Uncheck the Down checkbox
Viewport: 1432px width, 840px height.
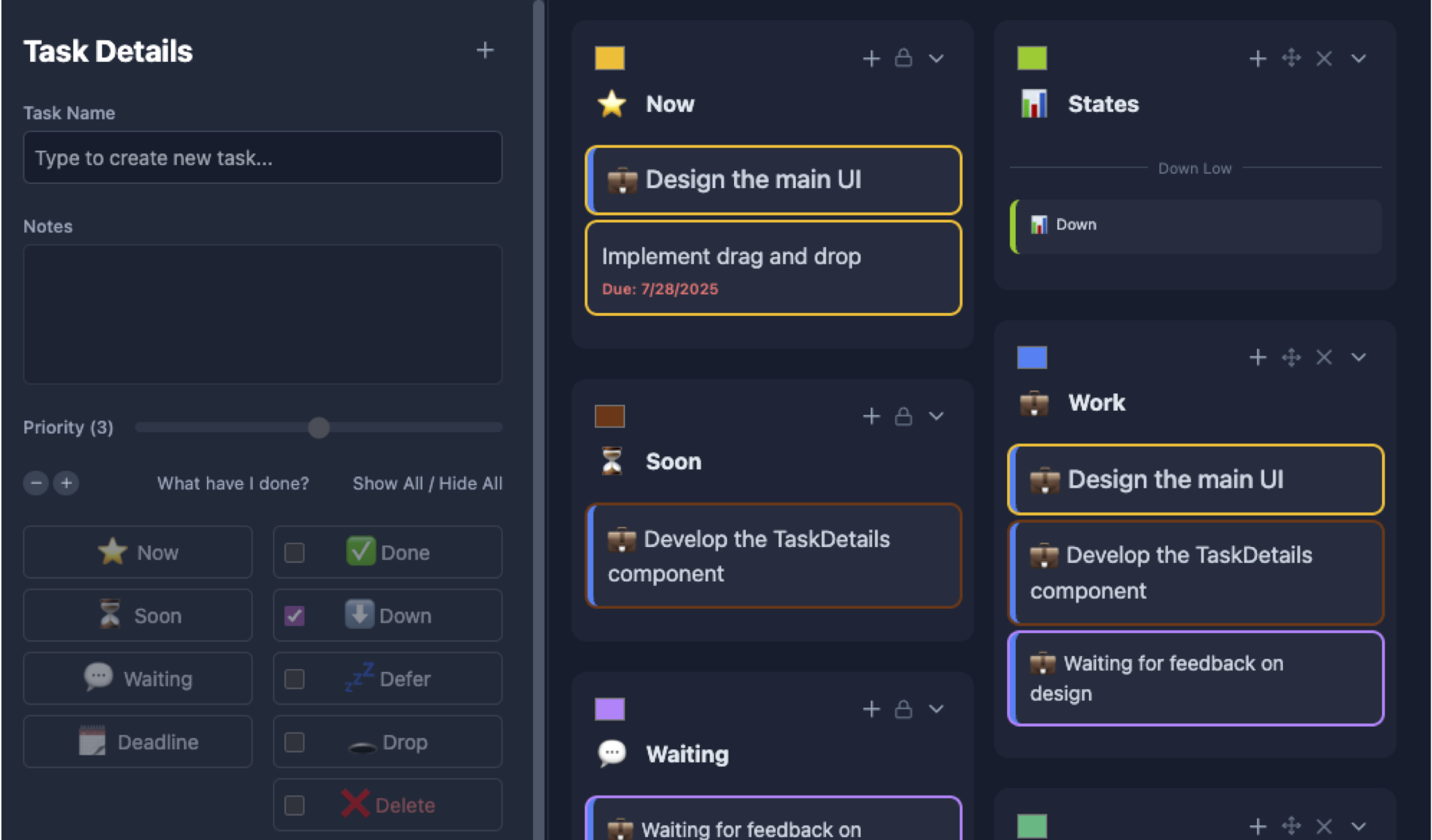pyautogui.click(x=294, y=616)
